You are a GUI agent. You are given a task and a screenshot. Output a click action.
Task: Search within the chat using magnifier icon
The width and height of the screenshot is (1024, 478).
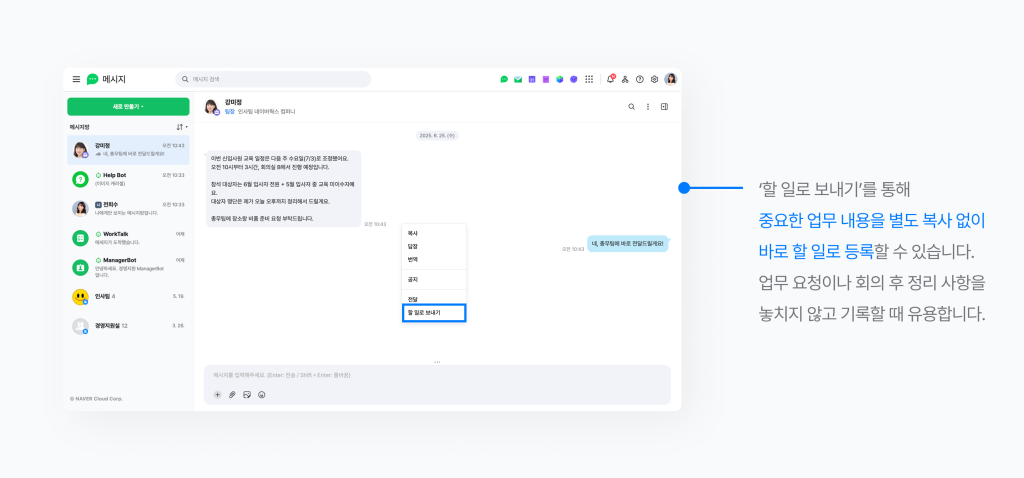(631, 107)
